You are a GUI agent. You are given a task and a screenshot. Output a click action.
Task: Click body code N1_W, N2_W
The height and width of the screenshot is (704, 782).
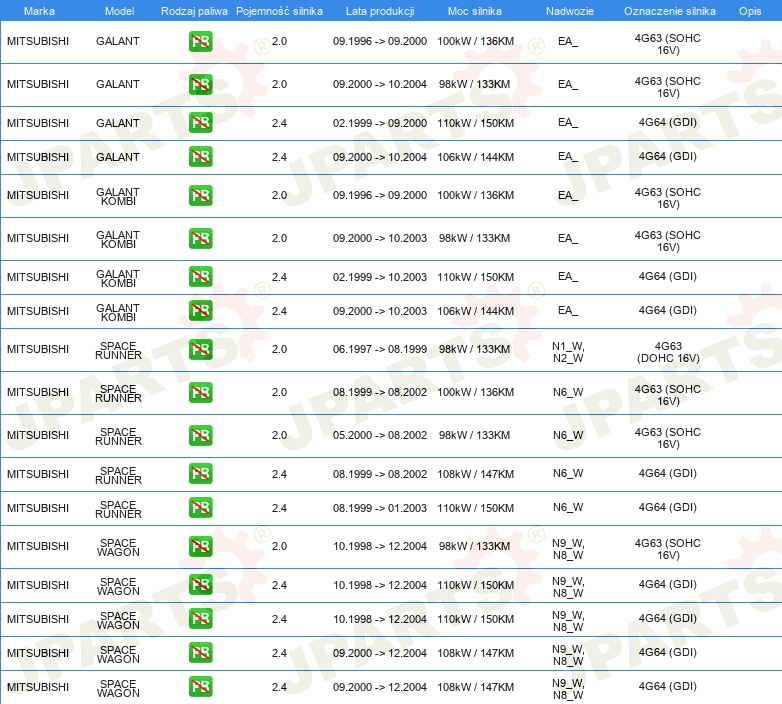[x=568, y=352]
